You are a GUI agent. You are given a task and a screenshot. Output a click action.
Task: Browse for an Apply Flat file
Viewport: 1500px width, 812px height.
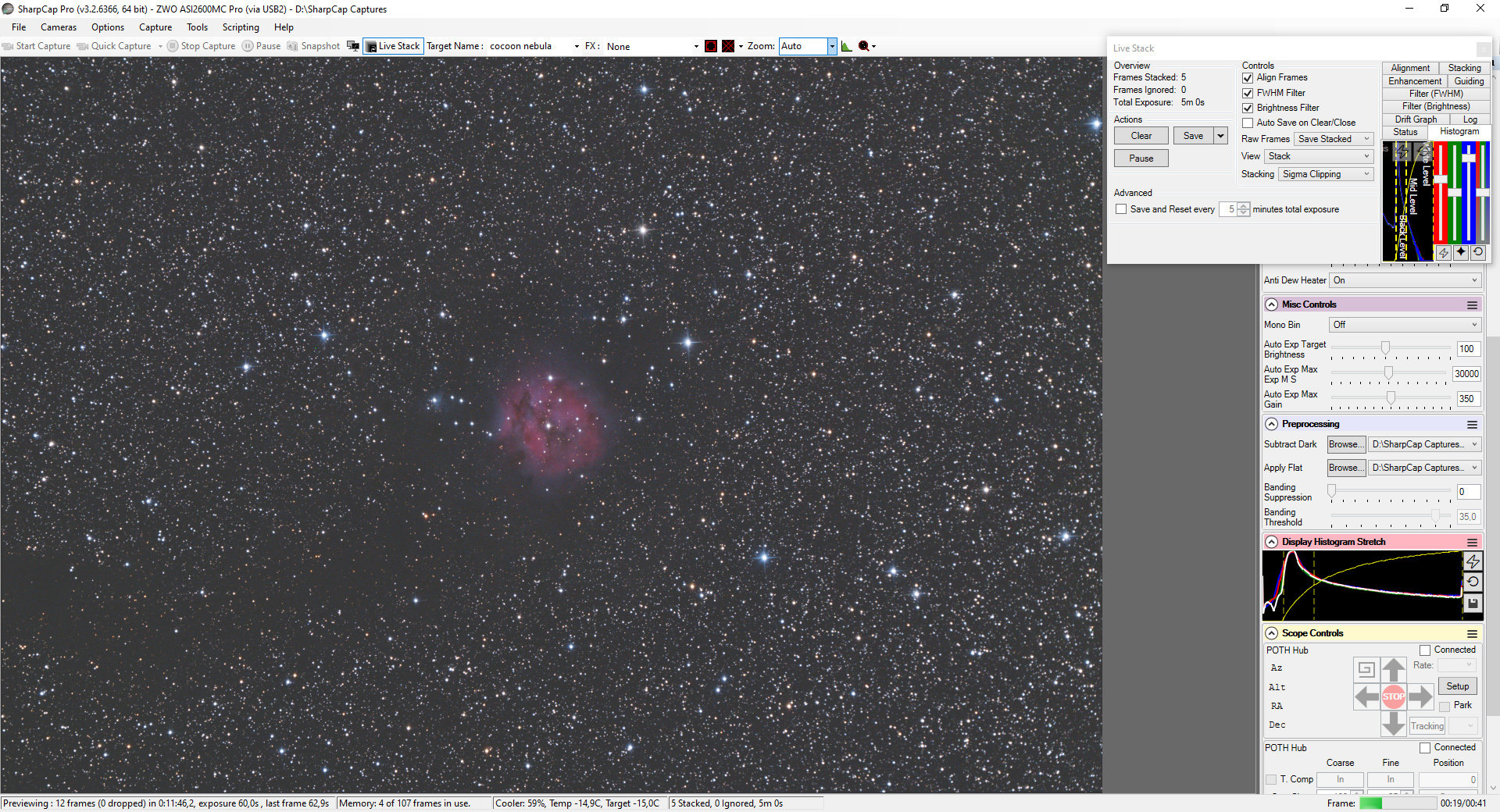1347,468
